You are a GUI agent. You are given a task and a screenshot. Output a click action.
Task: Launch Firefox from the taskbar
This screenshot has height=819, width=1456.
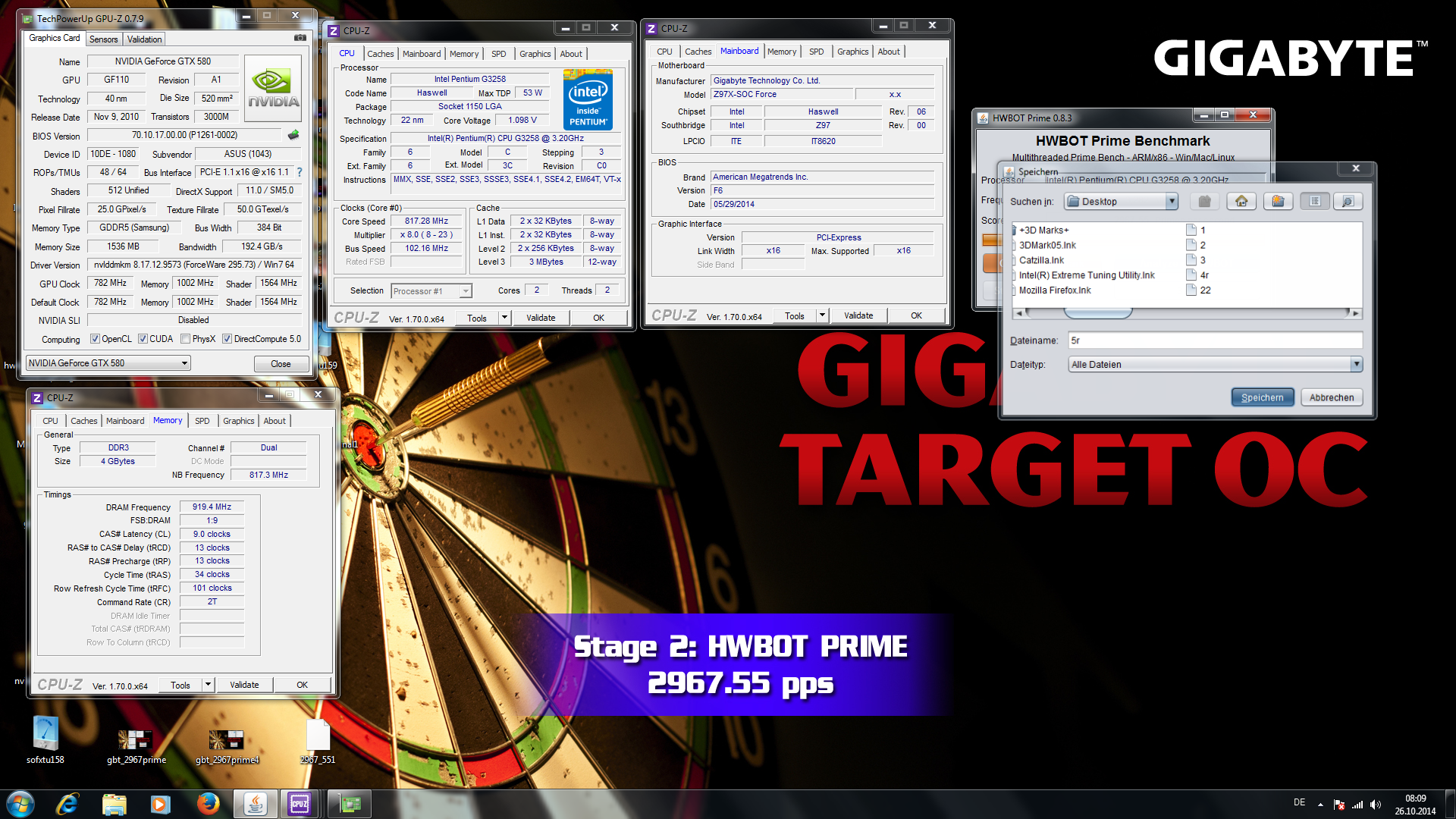click(x=208, y=804)
